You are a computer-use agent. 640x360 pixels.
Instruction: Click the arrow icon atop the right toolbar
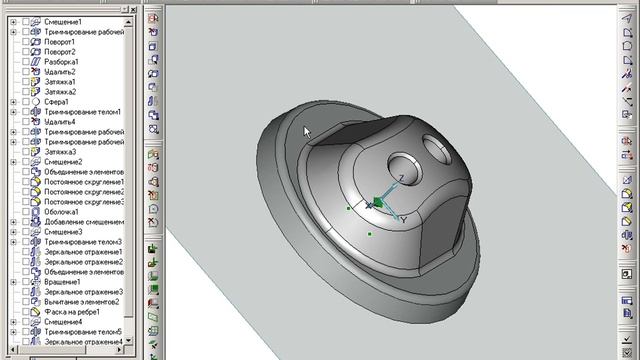(627, 18)
